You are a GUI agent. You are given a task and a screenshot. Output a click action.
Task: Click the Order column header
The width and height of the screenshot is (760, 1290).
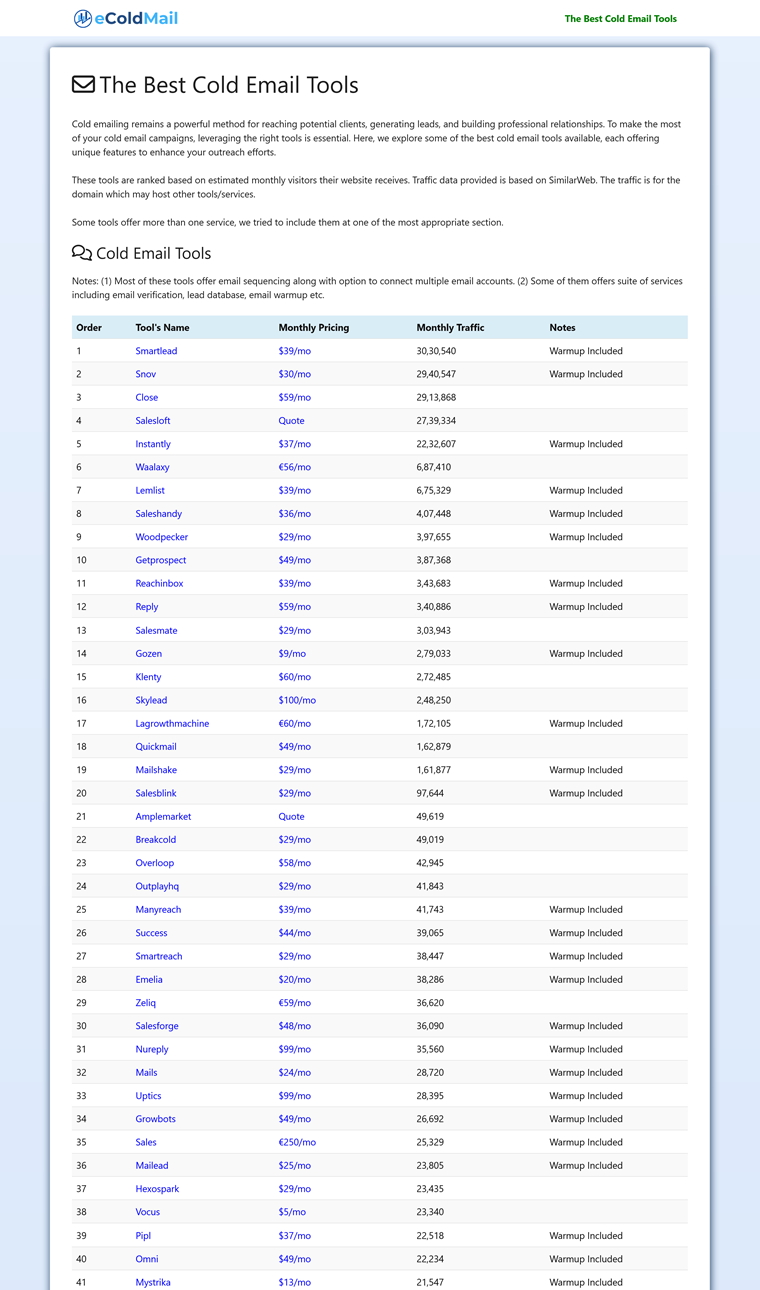point(89,327)
